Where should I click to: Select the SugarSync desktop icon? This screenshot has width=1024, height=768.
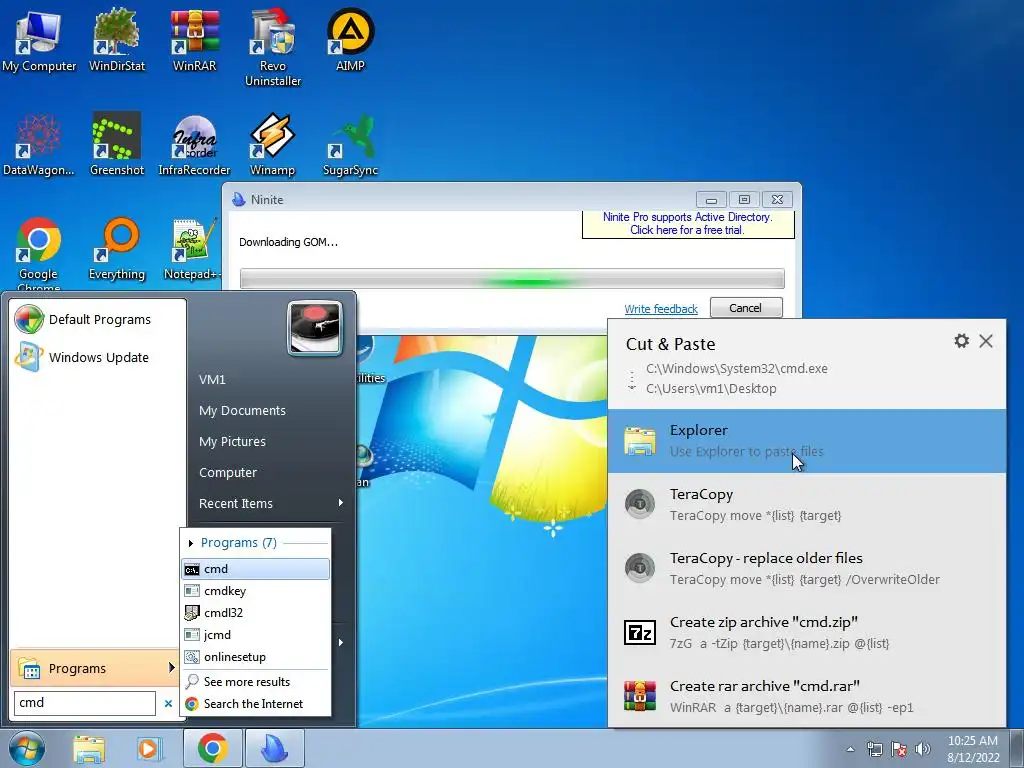coord(351,145)
